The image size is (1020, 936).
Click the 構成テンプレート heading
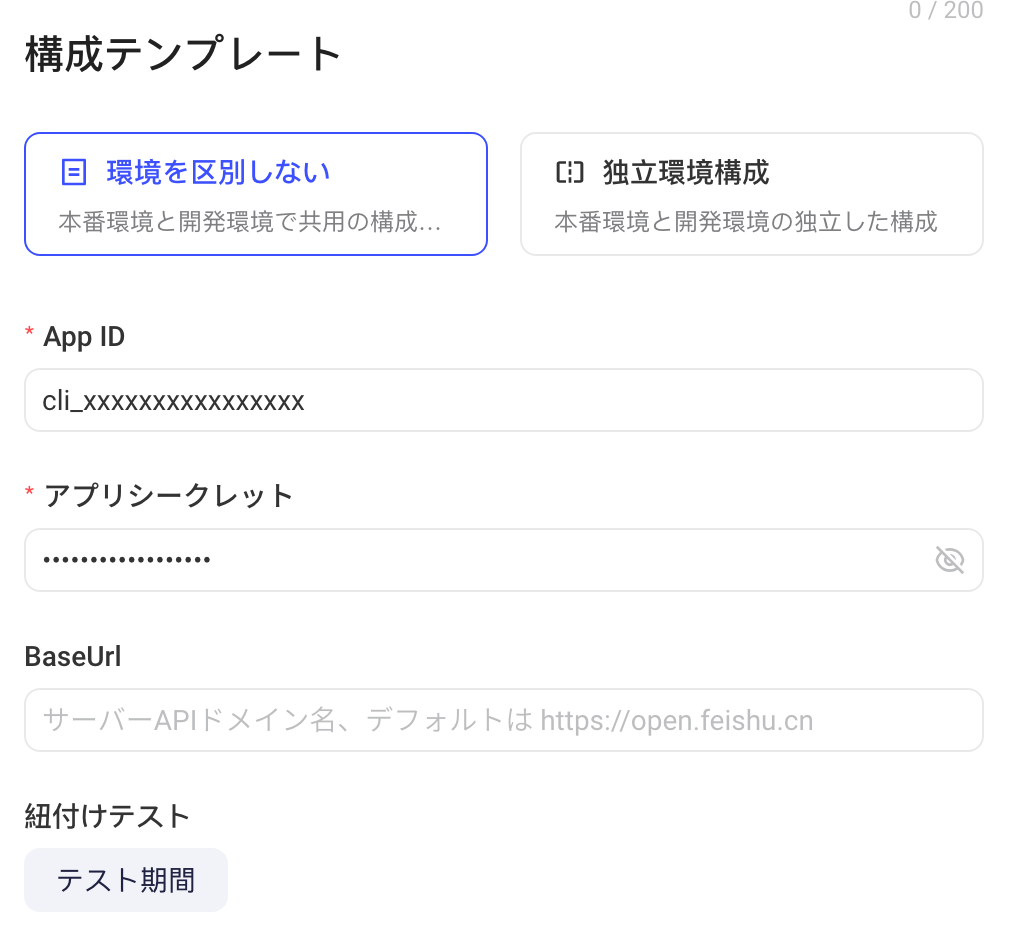183,54
